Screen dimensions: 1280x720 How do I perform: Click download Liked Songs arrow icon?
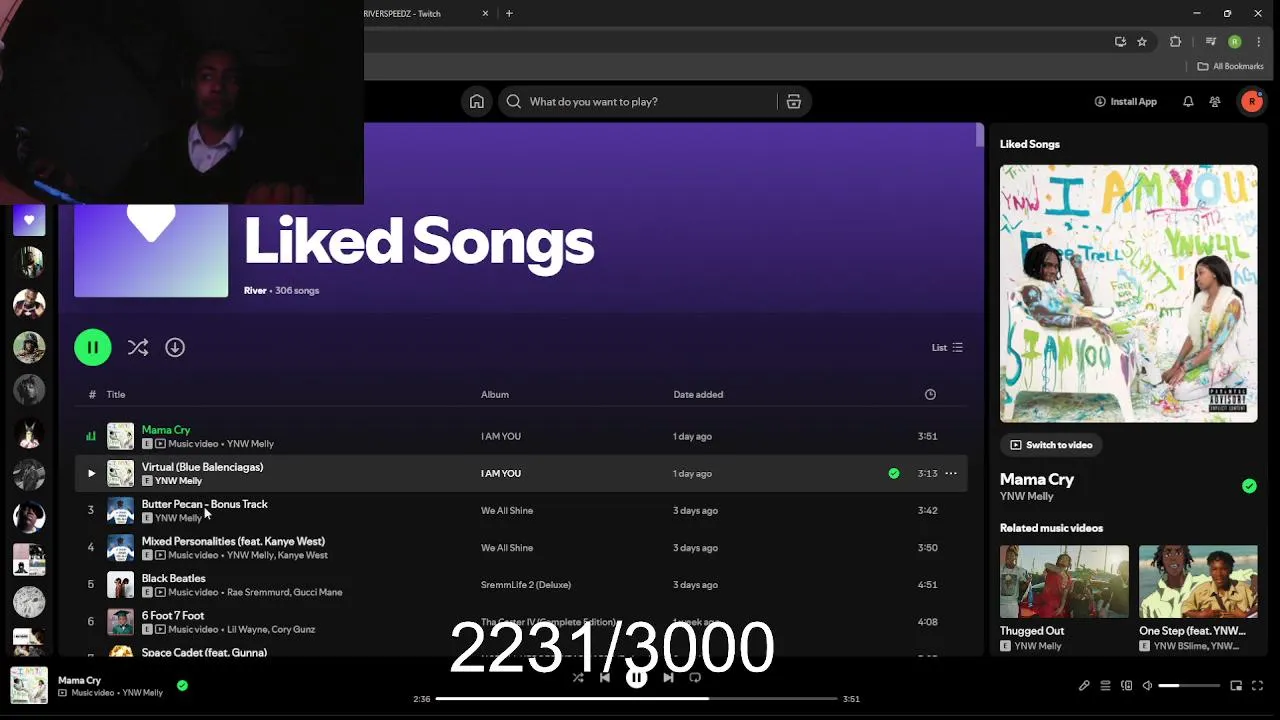click(x=175, y=347)
